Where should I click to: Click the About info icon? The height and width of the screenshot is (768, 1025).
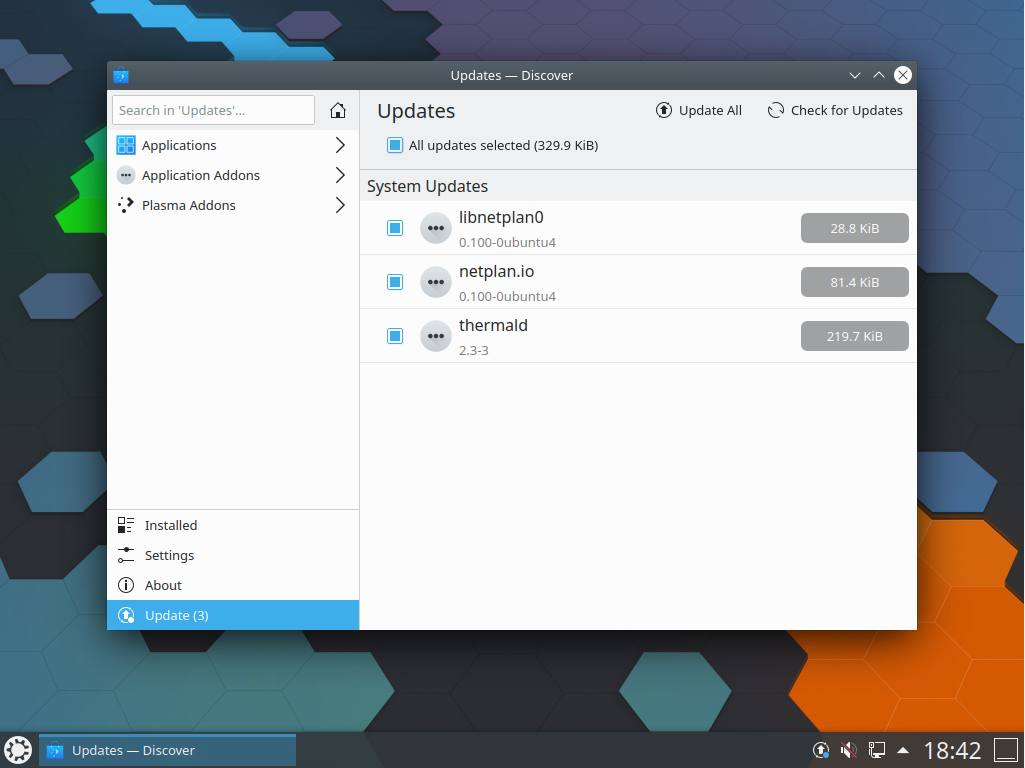click(126, 586)
